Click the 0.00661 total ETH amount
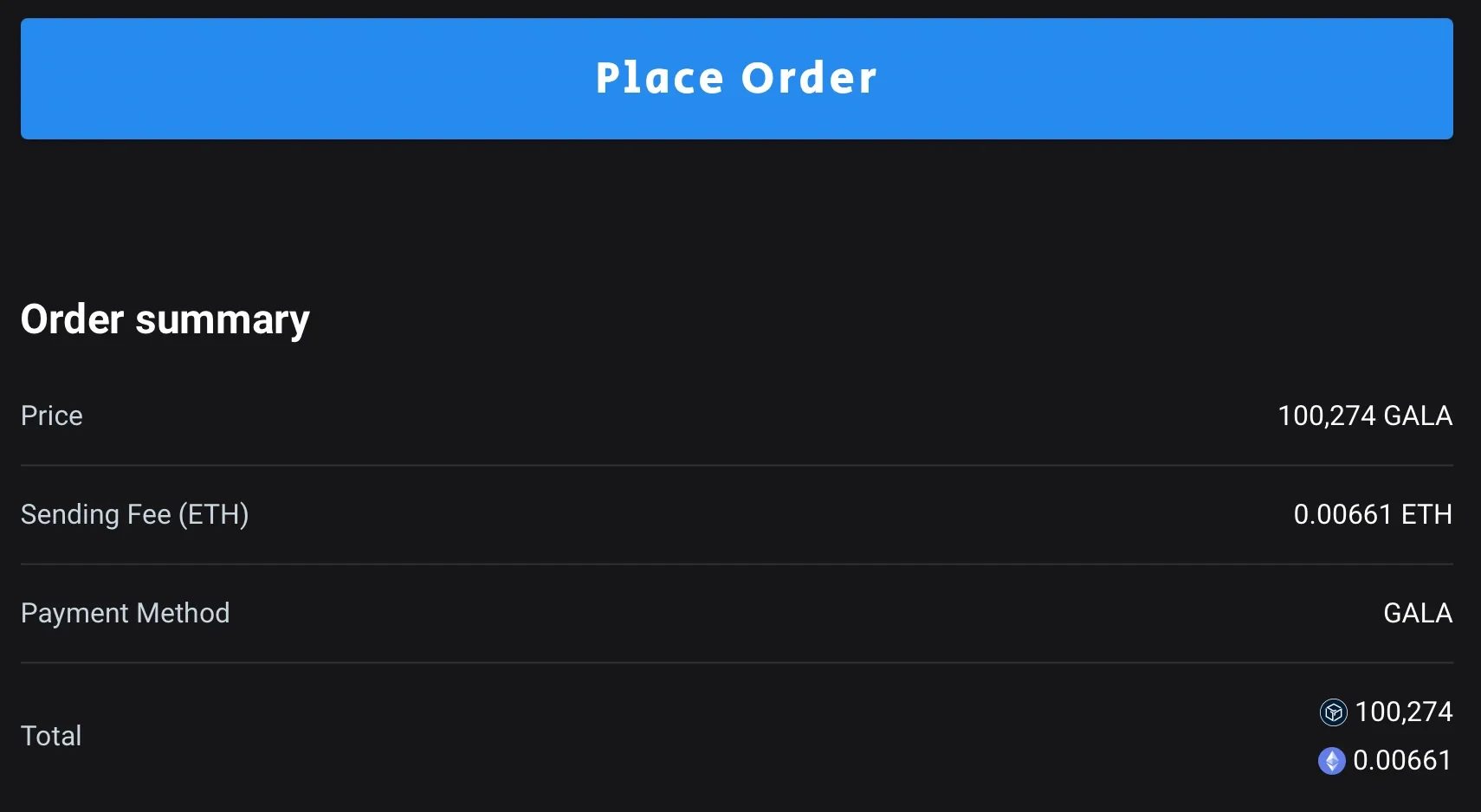Viewport: 1481px width, 812px height. pyautogui.click(x=1402, y=760)
